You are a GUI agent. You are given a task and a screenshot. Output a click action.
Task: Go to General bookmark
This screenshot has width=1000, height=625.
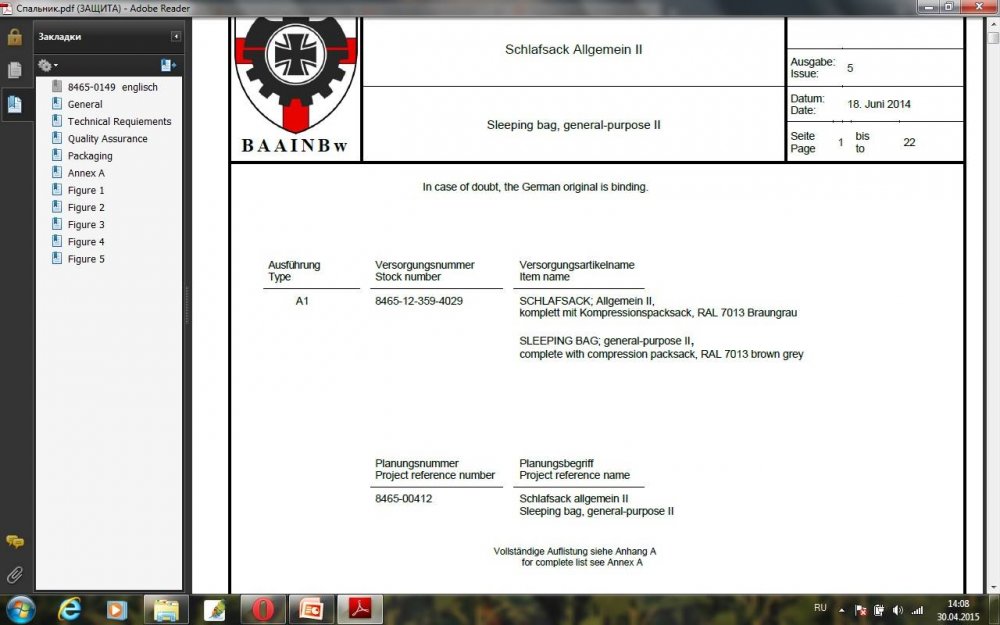[85, 104]
